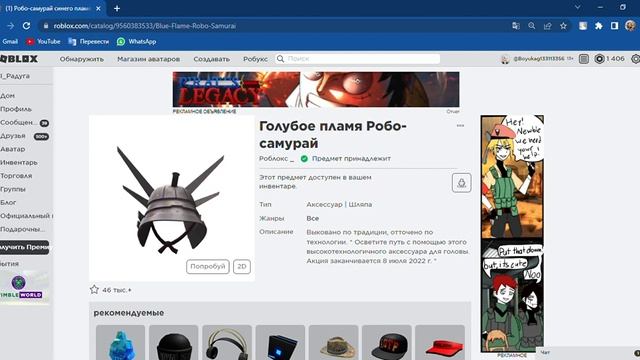This screenshot has height=360, width=640.
Task: Click the Legacy banner advertisement
Action: (316, 89)
